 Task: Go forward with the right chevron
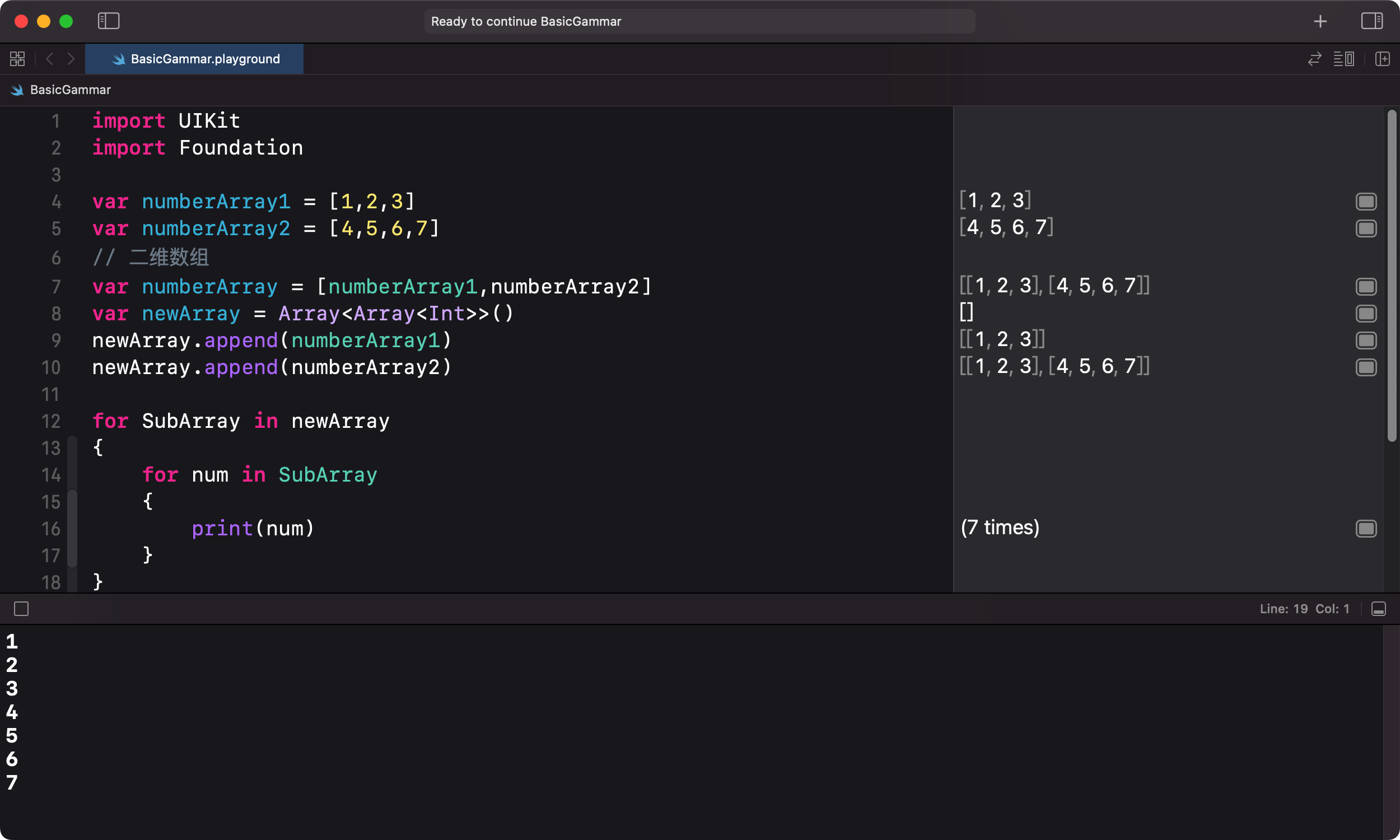[71, 59]
